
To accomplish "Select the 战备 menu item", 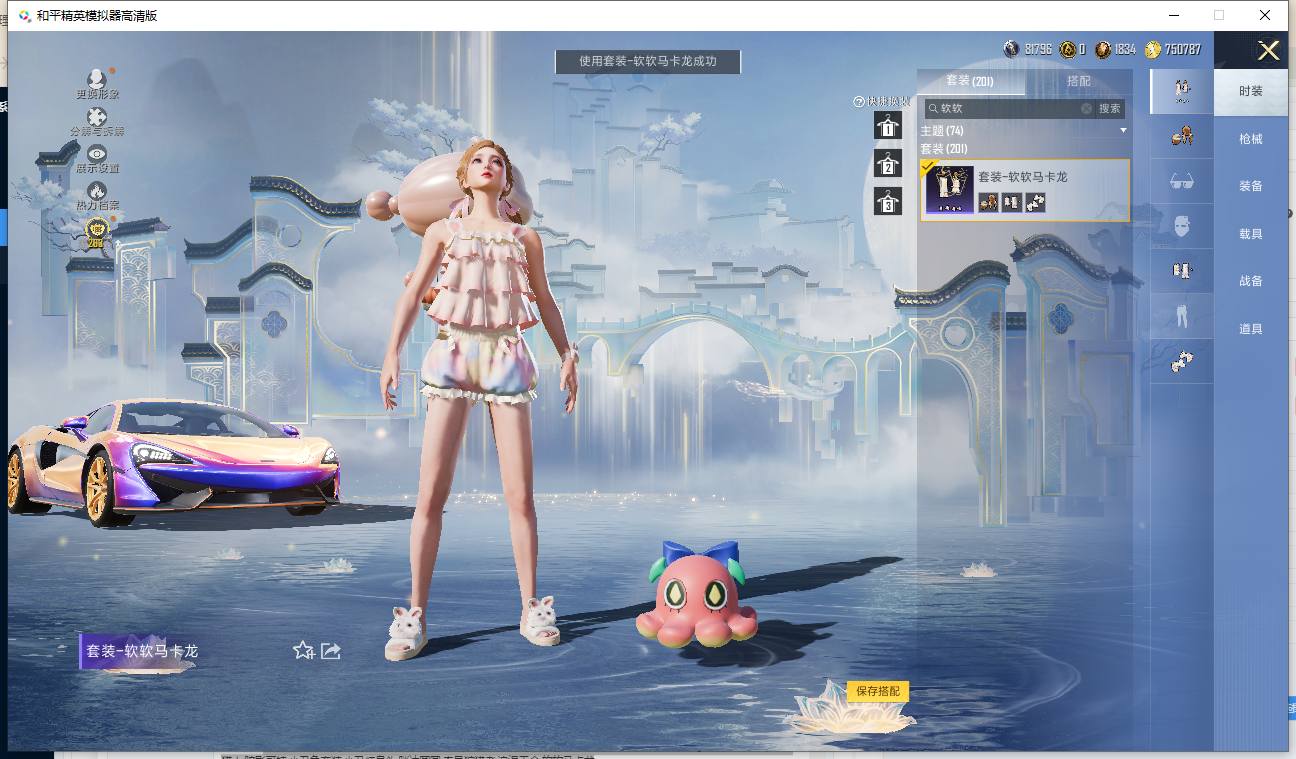I will pyautogui.click(x=1251, y=281).
